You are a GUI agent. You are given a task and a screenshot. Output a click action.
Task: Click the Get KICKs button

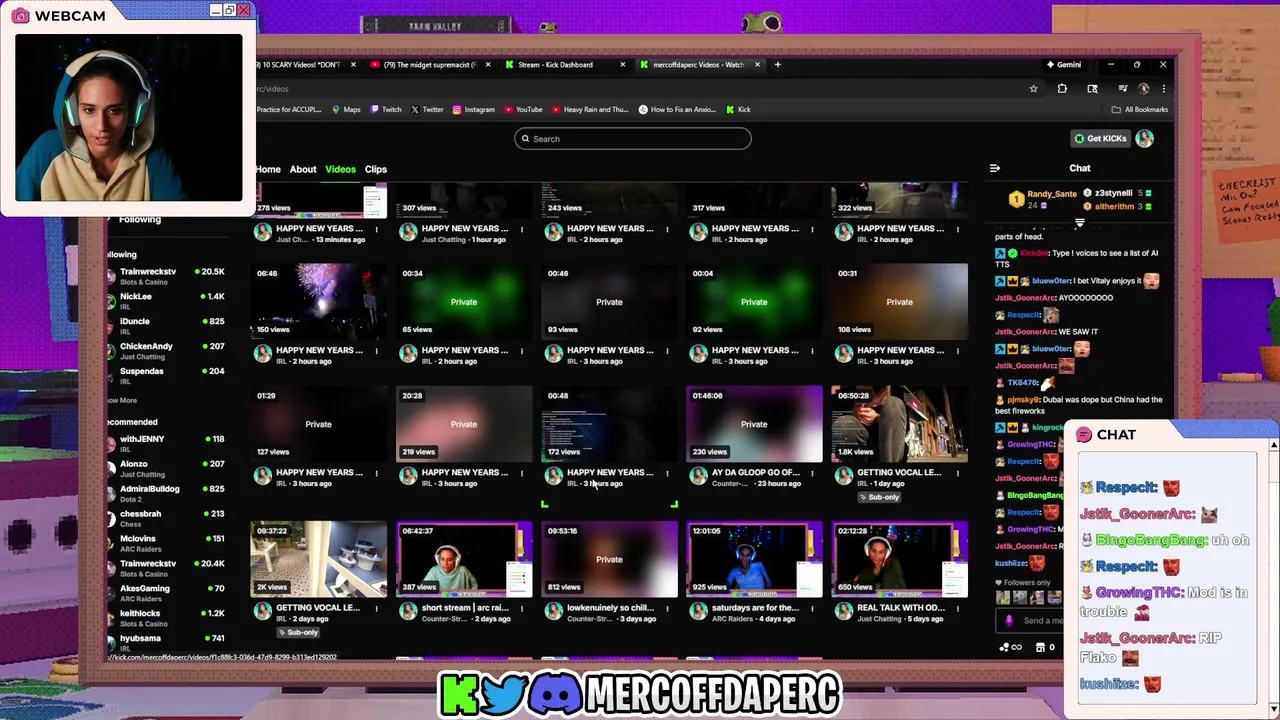pyautogui.click(x=1100, y=138)
